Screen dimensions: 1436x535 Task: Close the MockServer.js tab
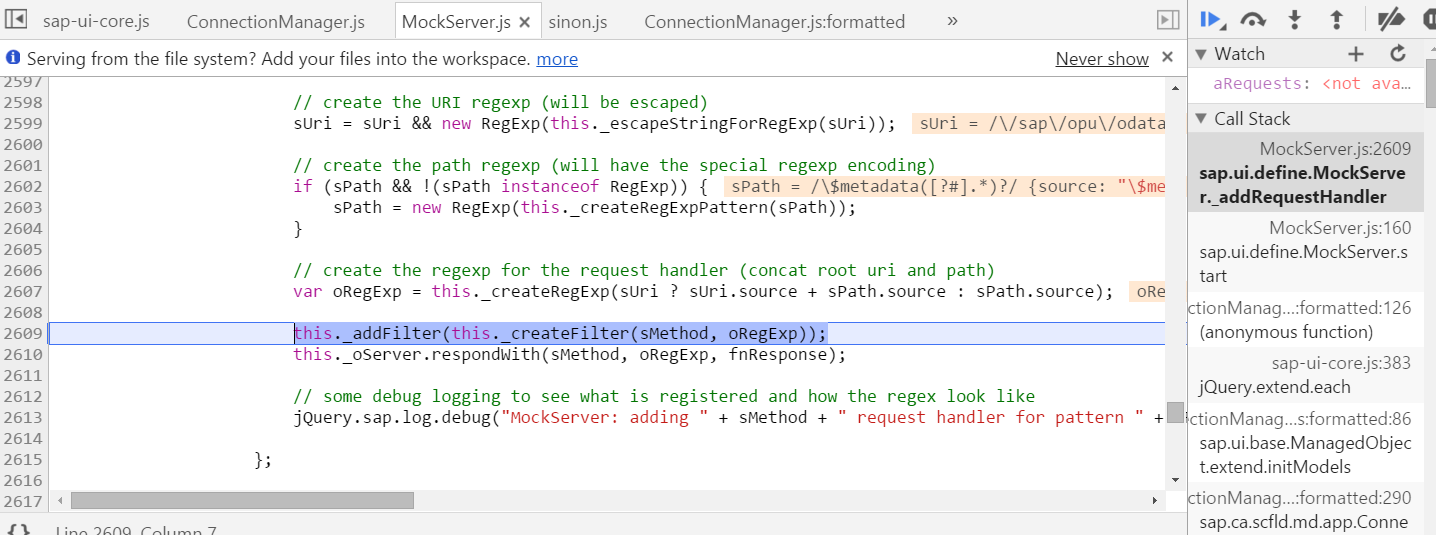(x=524, y=22)
